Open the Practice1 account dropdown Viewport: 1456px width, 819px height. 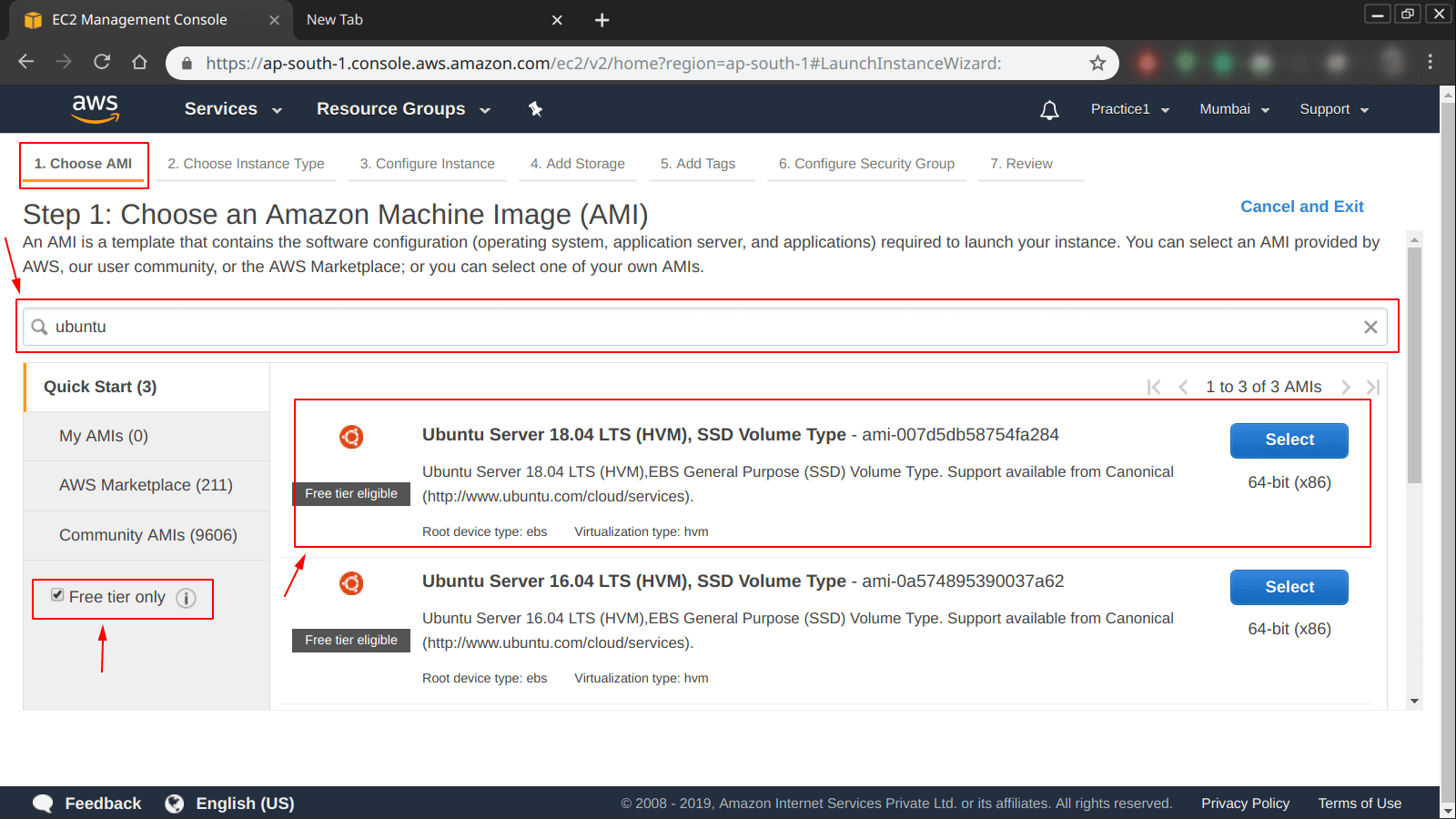[x=1130, y=109]
